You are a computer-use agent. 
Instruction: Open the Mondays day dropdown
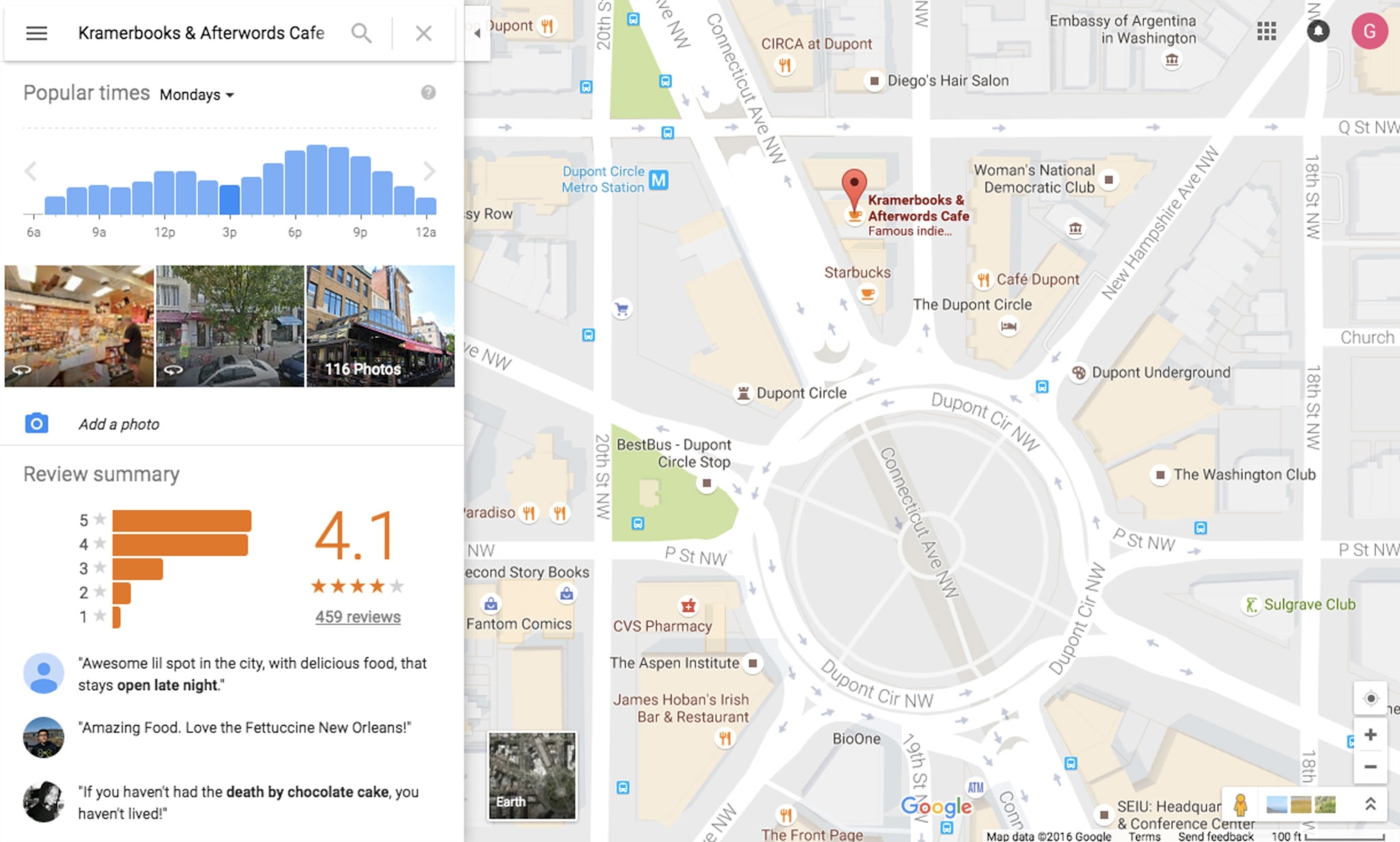(x=197, y=95)
